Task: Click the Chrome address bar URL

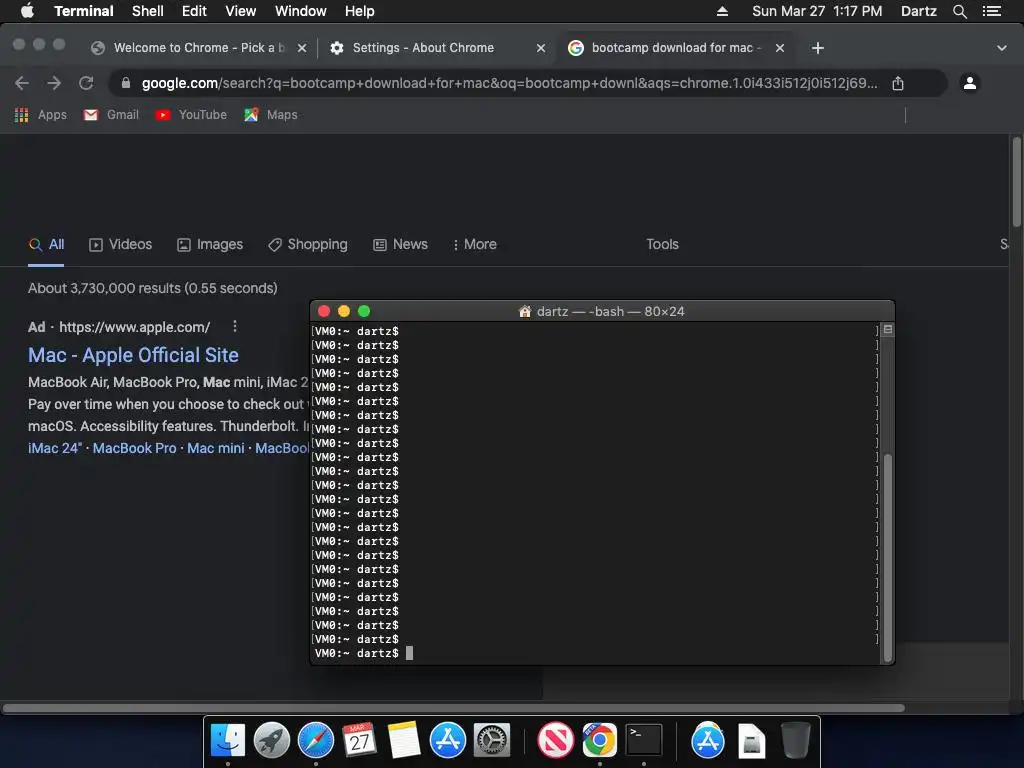Action: point(509,83)
